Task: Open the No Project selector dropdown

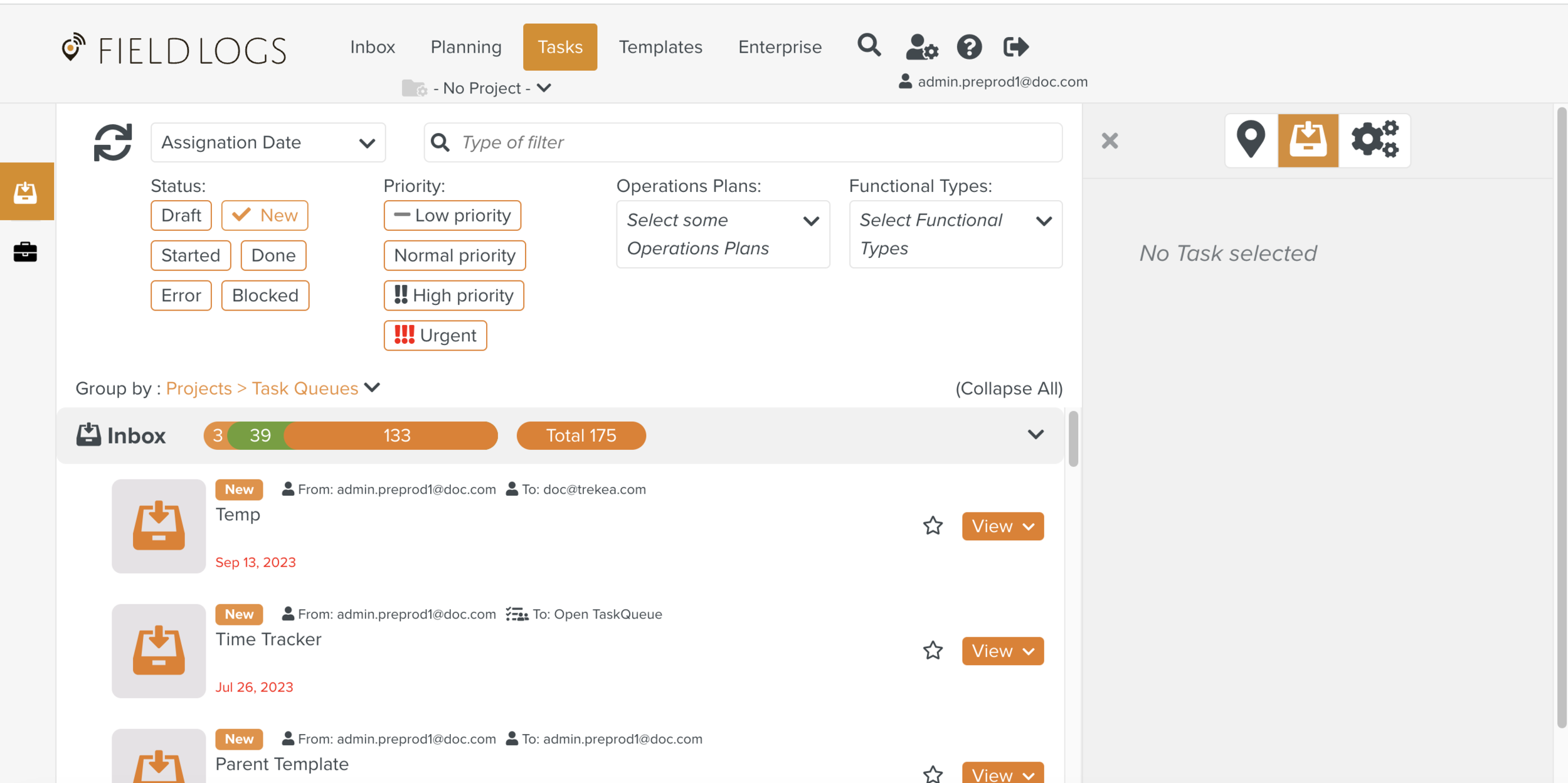Action: (x=492, y=88)
